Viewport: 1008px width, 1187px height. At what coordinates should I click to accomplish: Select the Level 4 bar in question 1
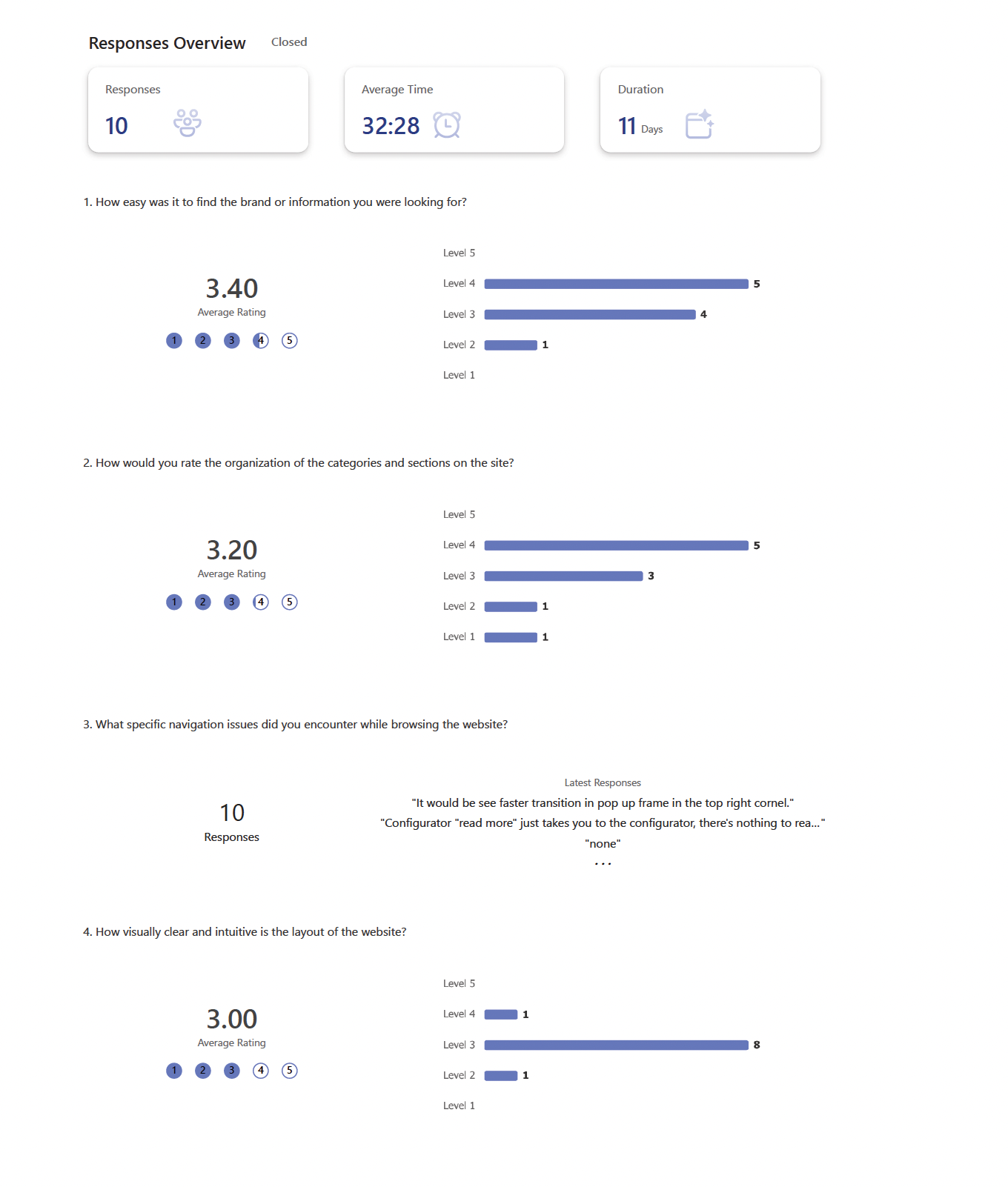point(616,284)
